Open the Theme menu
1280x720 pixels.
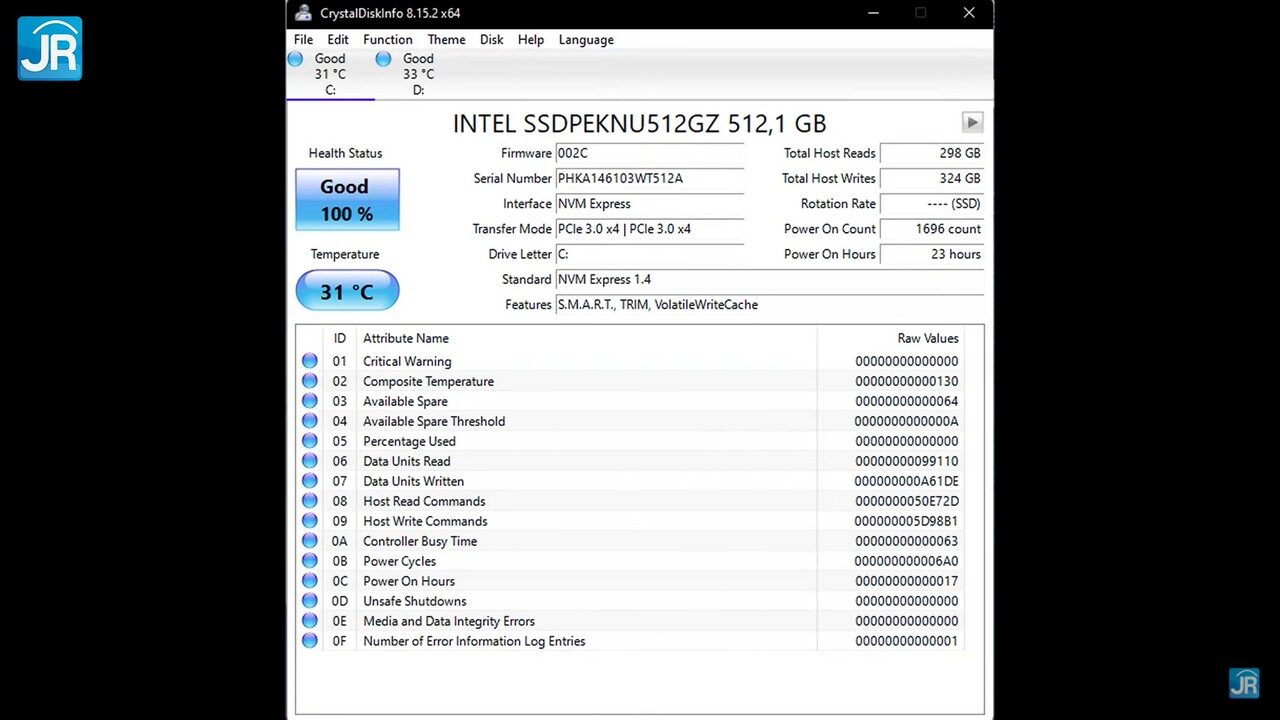tap(446, 40)
